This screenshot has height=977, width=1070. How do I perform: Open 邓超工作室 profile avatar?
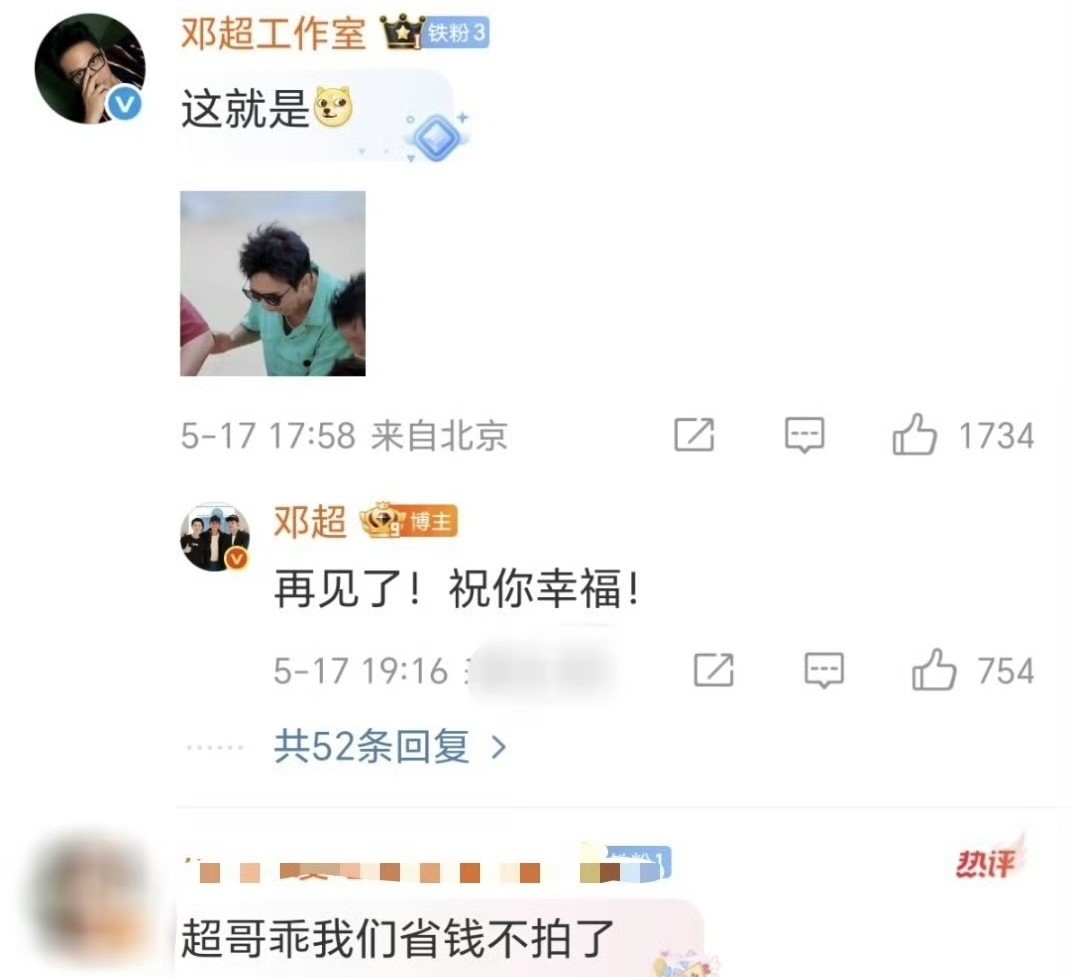coord(89,68)
